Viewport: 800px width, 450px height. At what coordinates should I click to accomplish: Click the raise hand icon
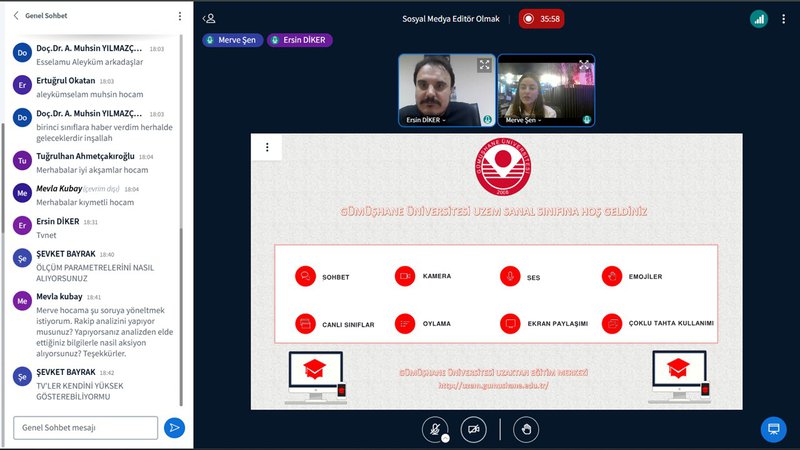tap(526, 429)
